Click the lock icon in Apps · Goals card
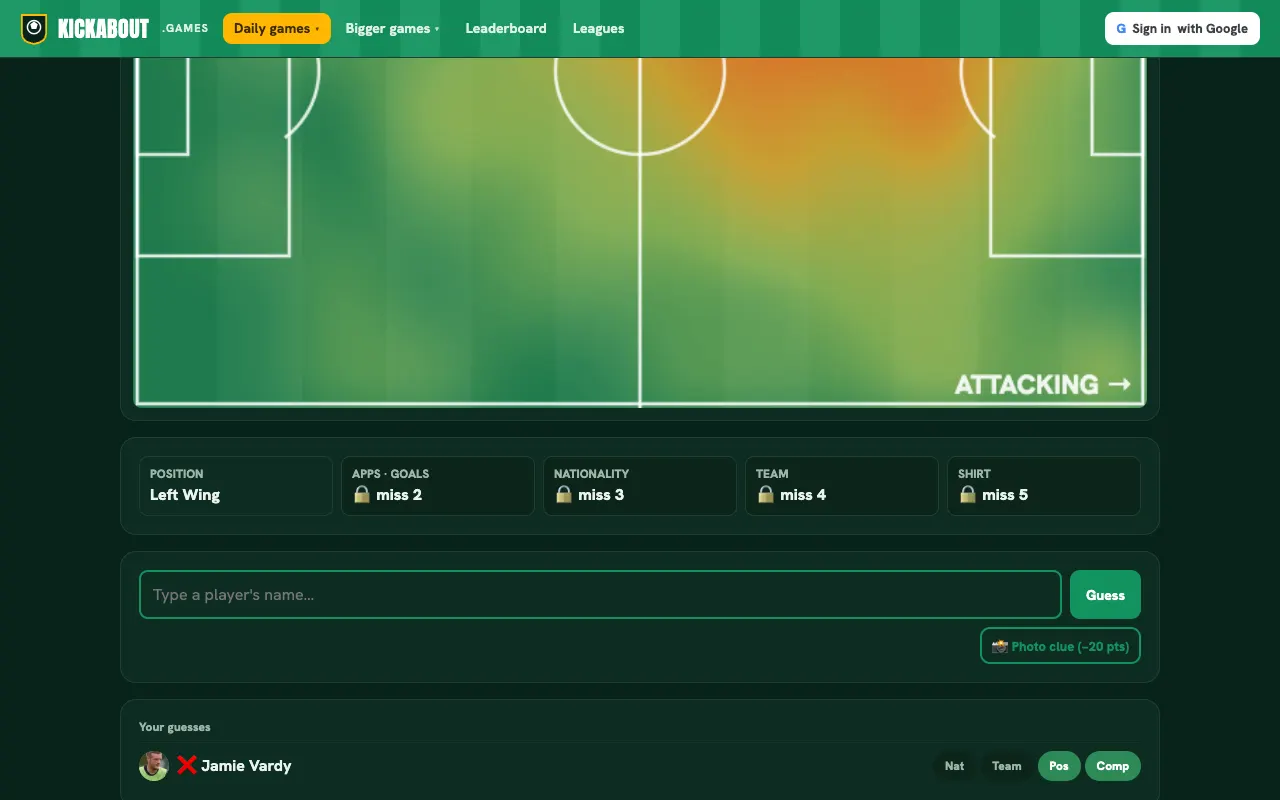The height and width of the screenshot is (800, 1280). pyautogui.click(x=362, y=494)
